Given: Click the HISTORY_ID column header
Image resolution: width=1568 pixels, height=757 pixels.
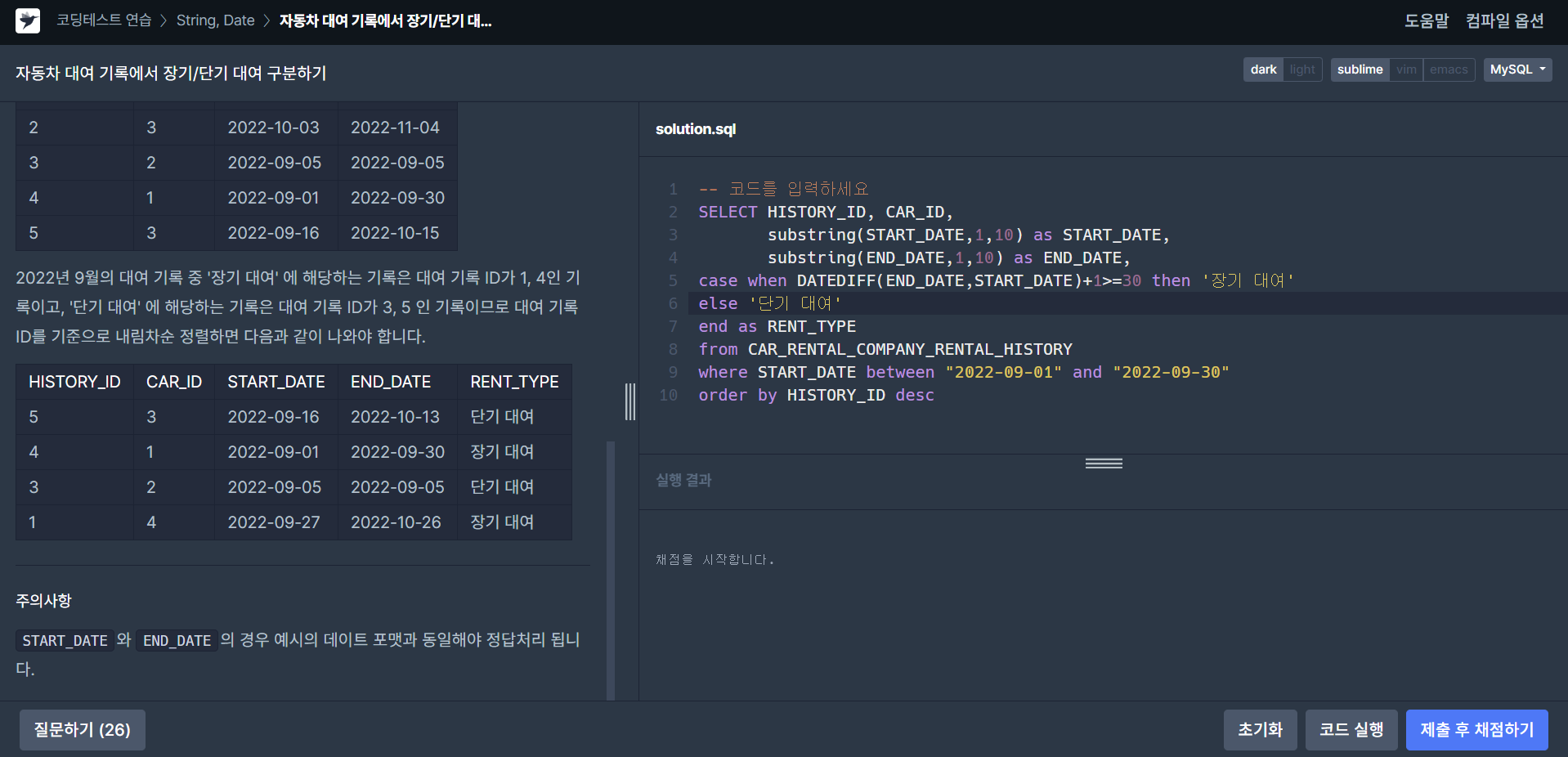Looking at the screenshot, I should coord(74,382).
